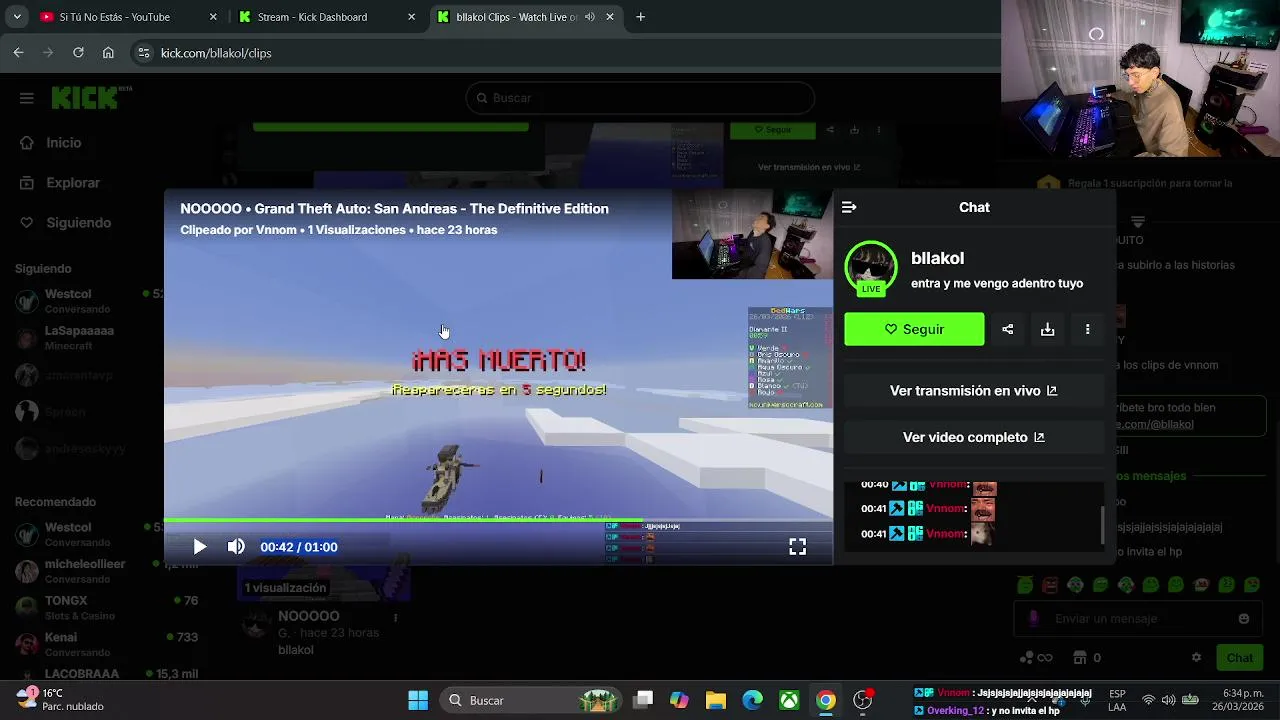This screenshot has height=720, width=1280.
Task: Open clip more options menu
Action: (1087, 329)
